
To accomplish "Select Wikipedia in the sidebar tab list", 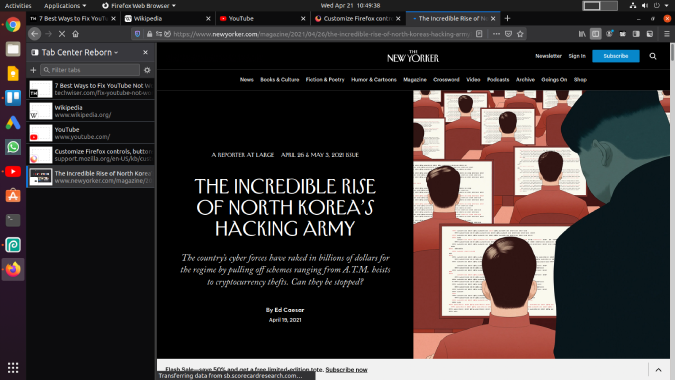I will pos(90,111).
